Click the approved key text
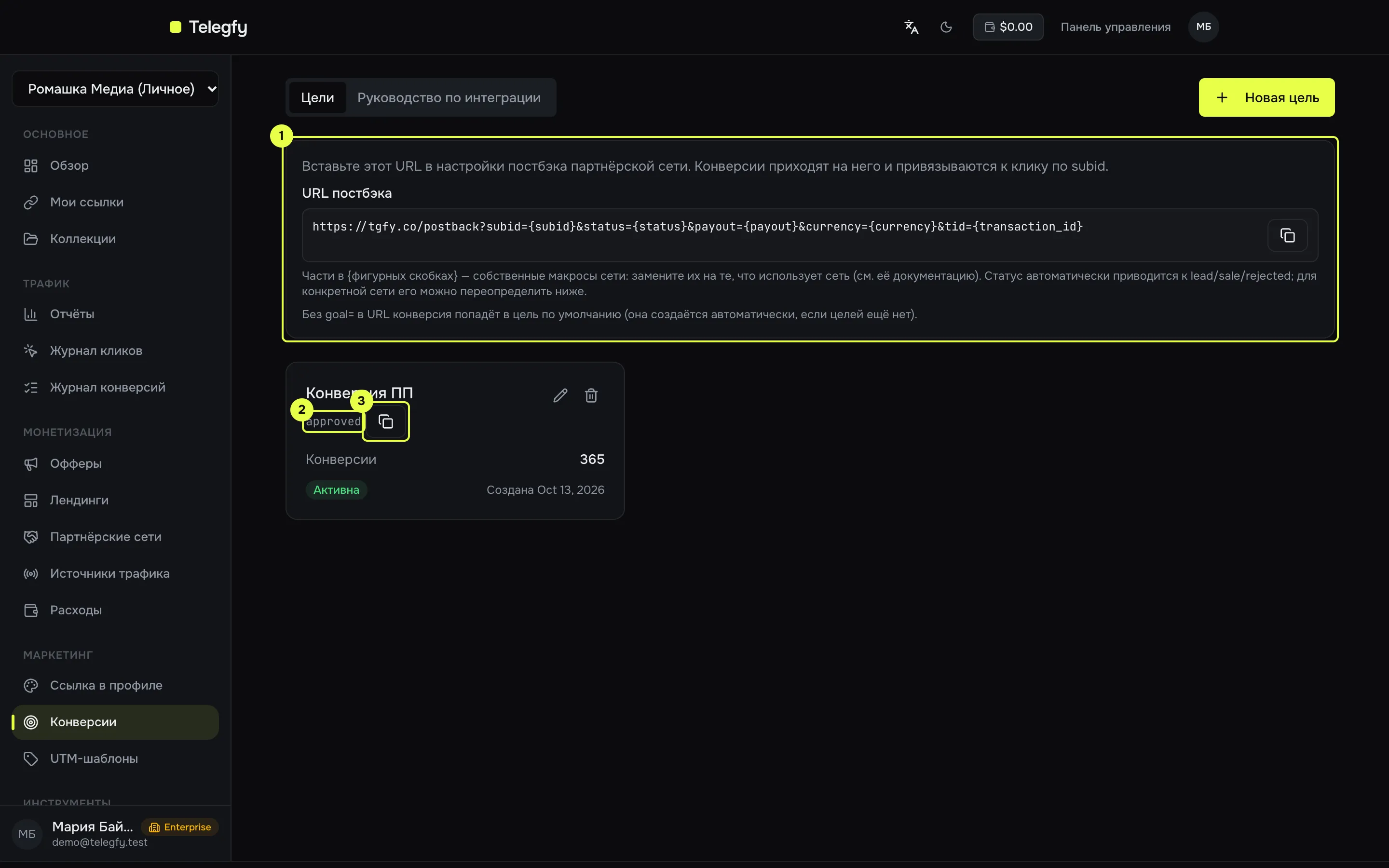The height and width of the screenshot is (868, 1389). click(x=333, y=422)
